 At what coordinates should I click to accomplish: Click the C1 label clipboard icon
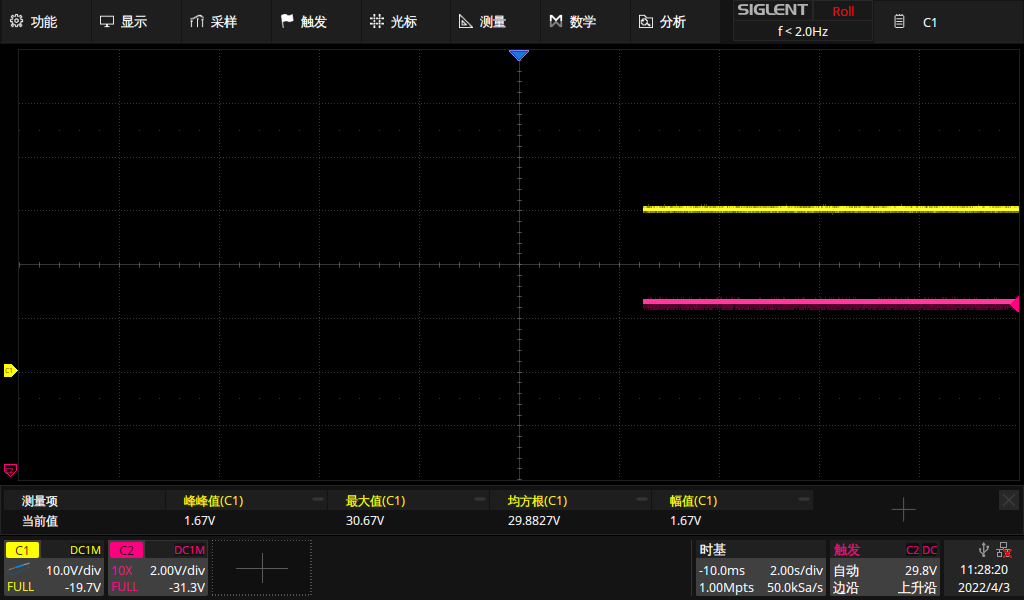[900, 21]
